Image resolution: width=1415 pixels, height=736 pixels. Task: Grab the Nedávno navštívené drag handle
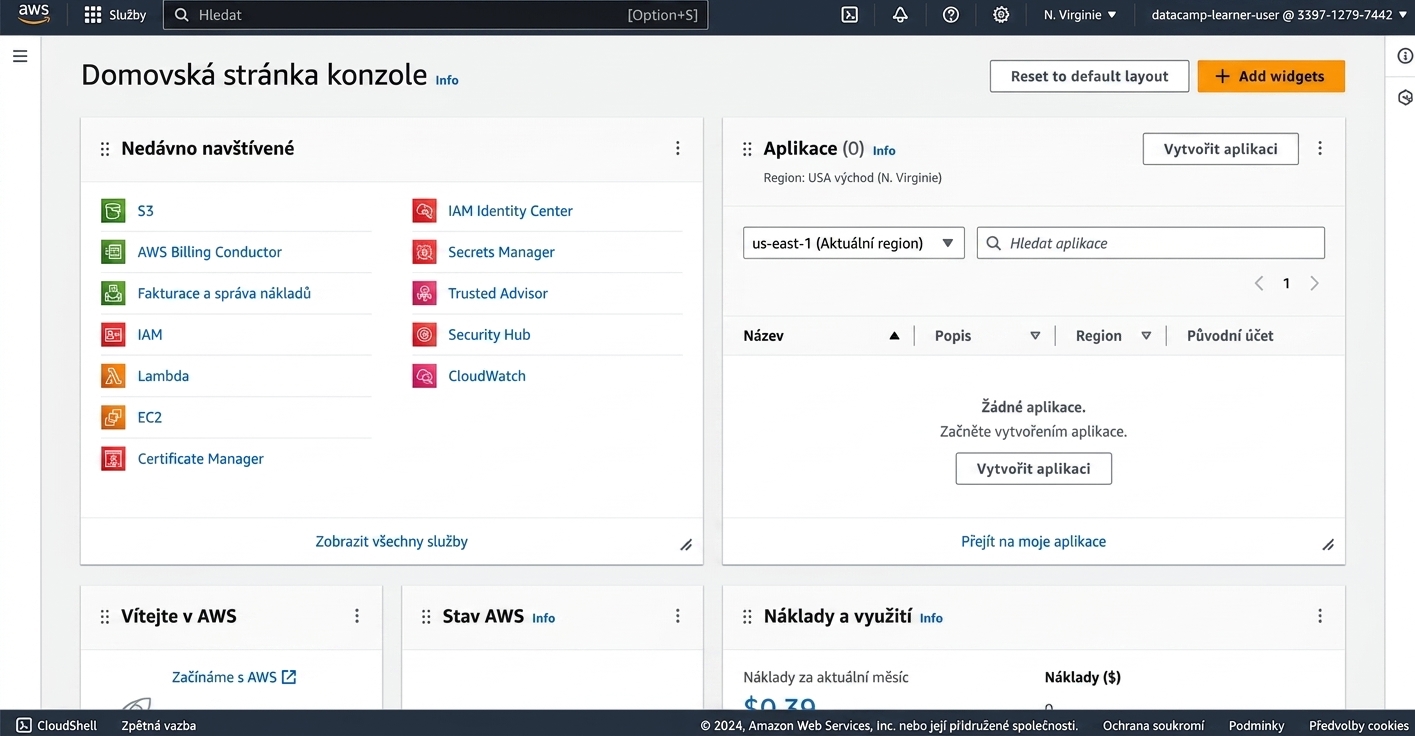click(104, 149)
